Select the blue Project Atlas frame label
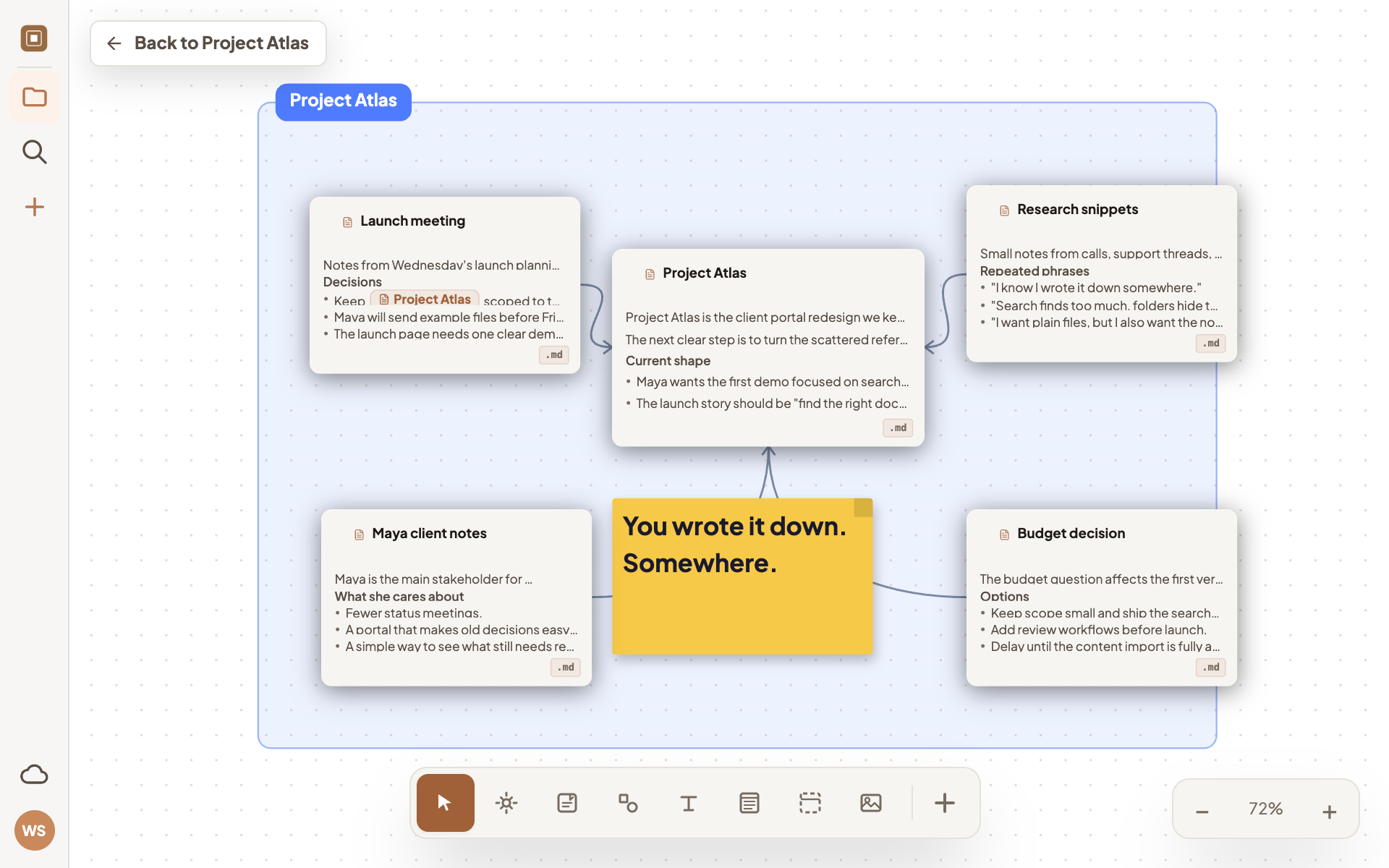The height and width of the screenshot is (868, 1389). pyautogui.click(x=344, y=101)
